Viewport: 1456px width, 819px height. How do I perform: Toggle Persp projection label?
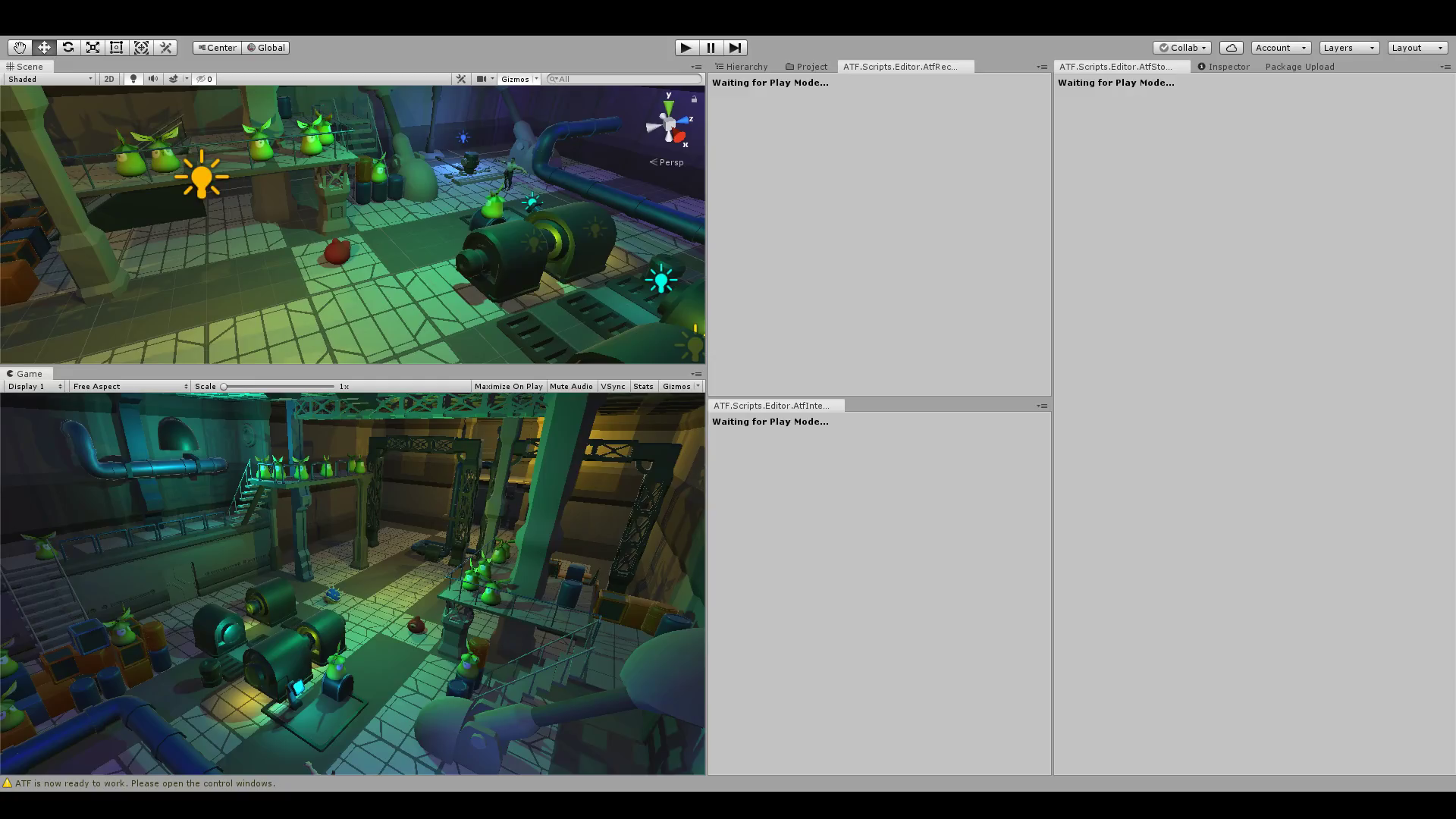(667, 162)
